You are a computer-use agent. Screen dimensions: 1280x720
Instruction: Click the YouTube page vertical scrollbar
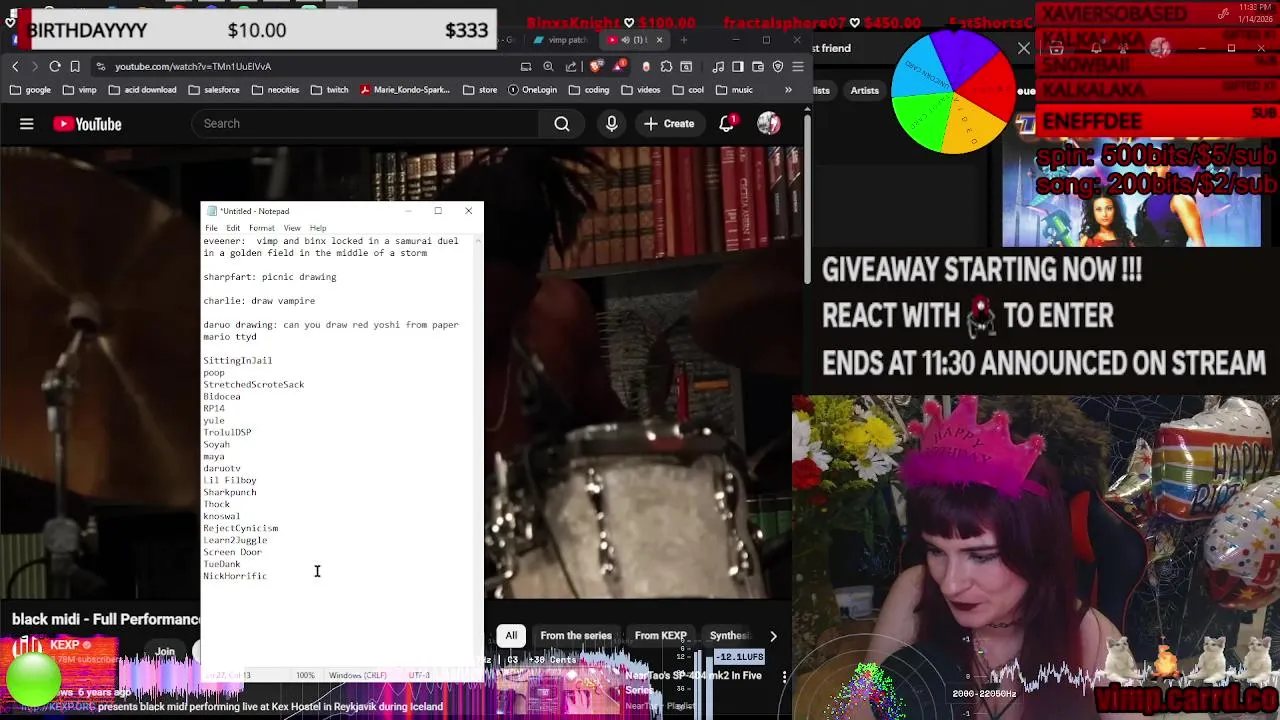807,200
